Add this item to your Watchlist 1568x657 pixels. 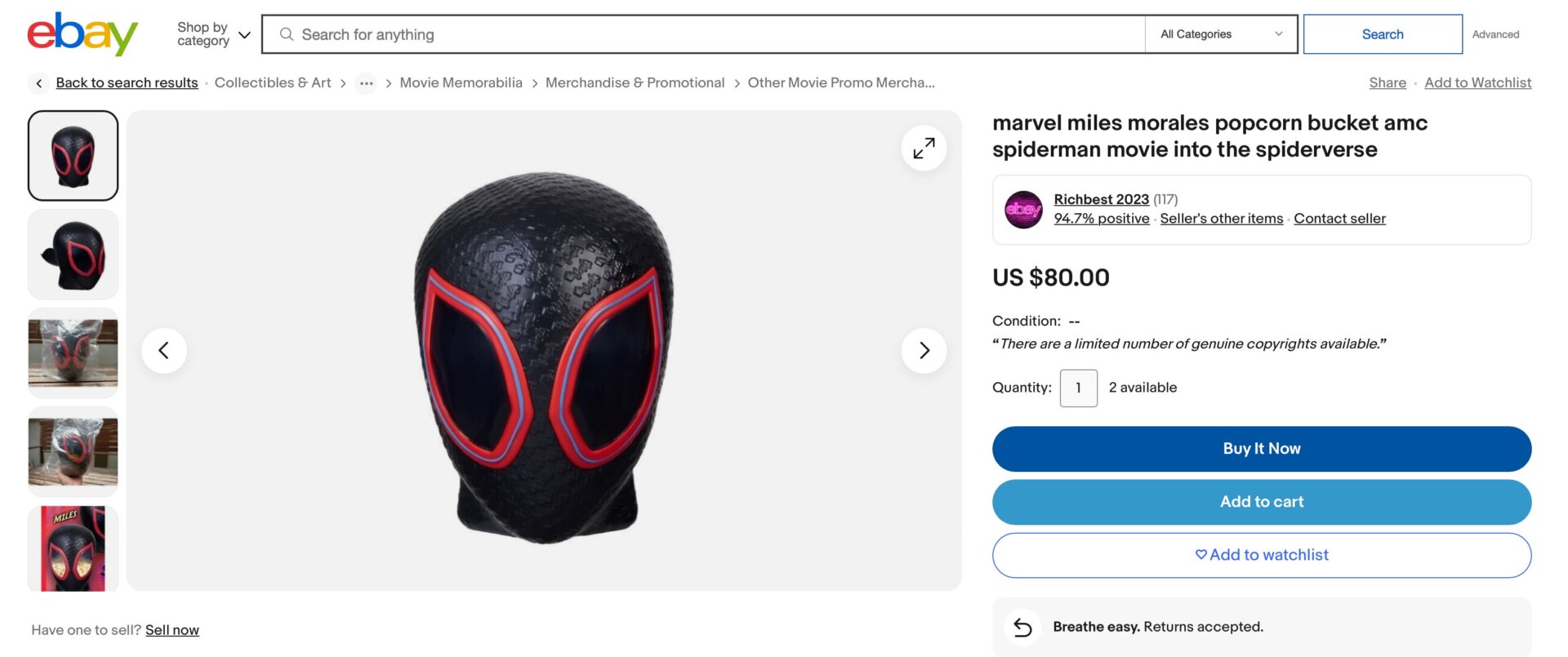(1478, 82)
